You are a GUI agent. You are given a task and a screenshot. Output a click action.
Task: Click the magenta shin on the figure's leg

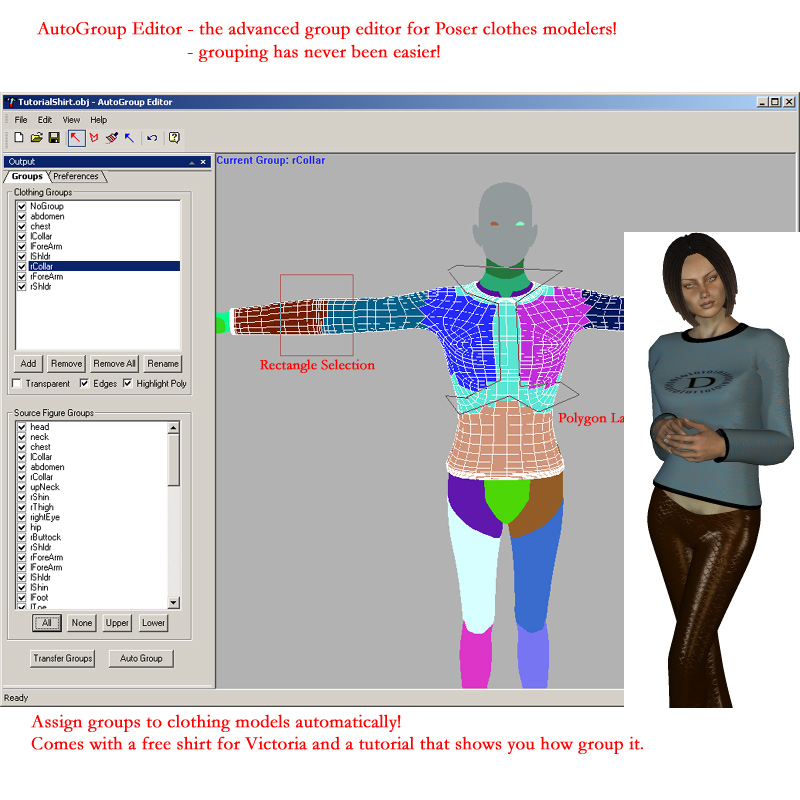(x=476, y=656)
